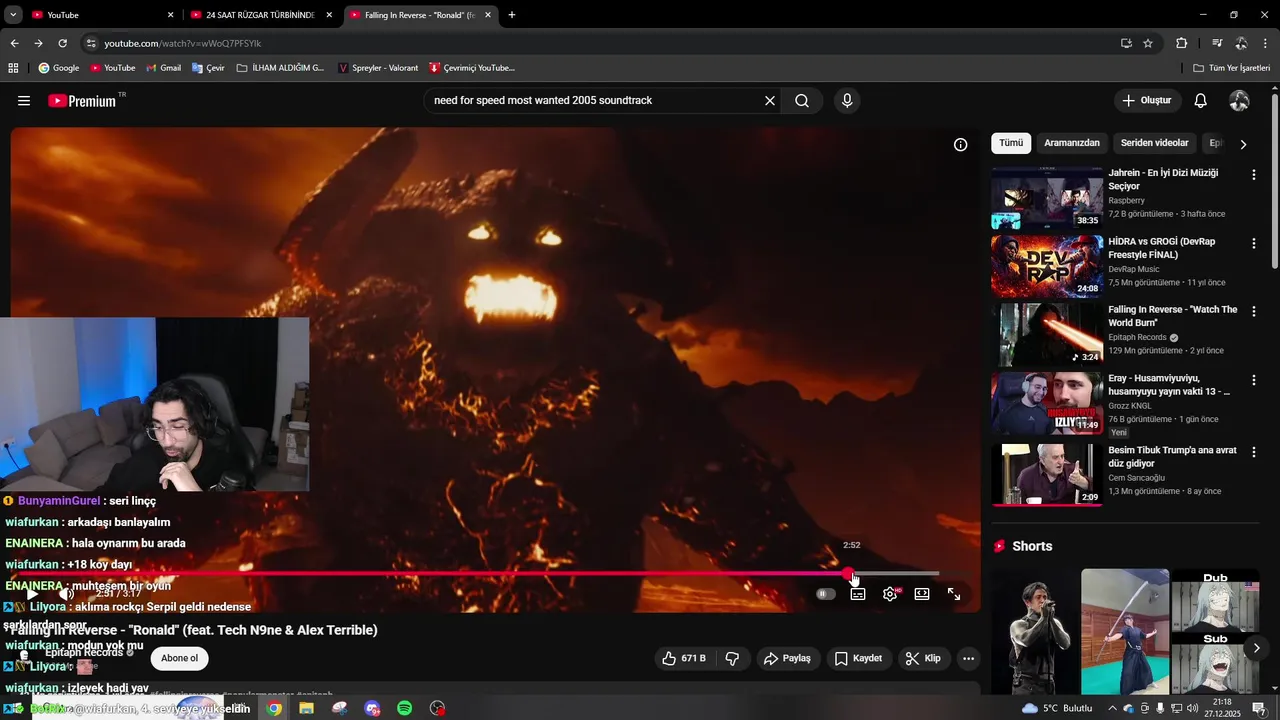
Task: Switch to 24 SAAT RÜZGAR TÜRBİNİNDE tab
Action: (260, 15)
